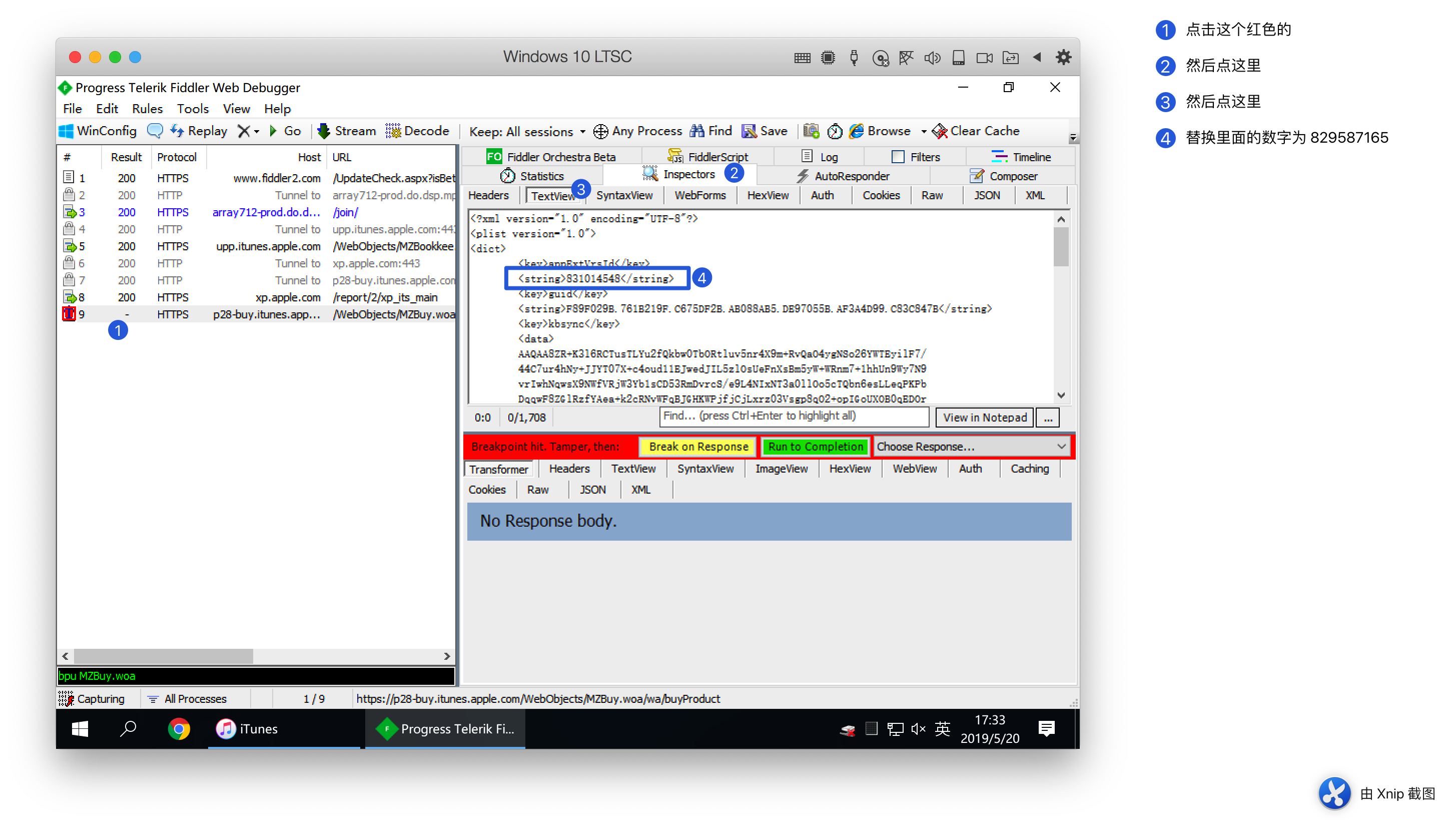Open the Log tab
Viewport: 1456px width, 823px height.
pos(820,157)
